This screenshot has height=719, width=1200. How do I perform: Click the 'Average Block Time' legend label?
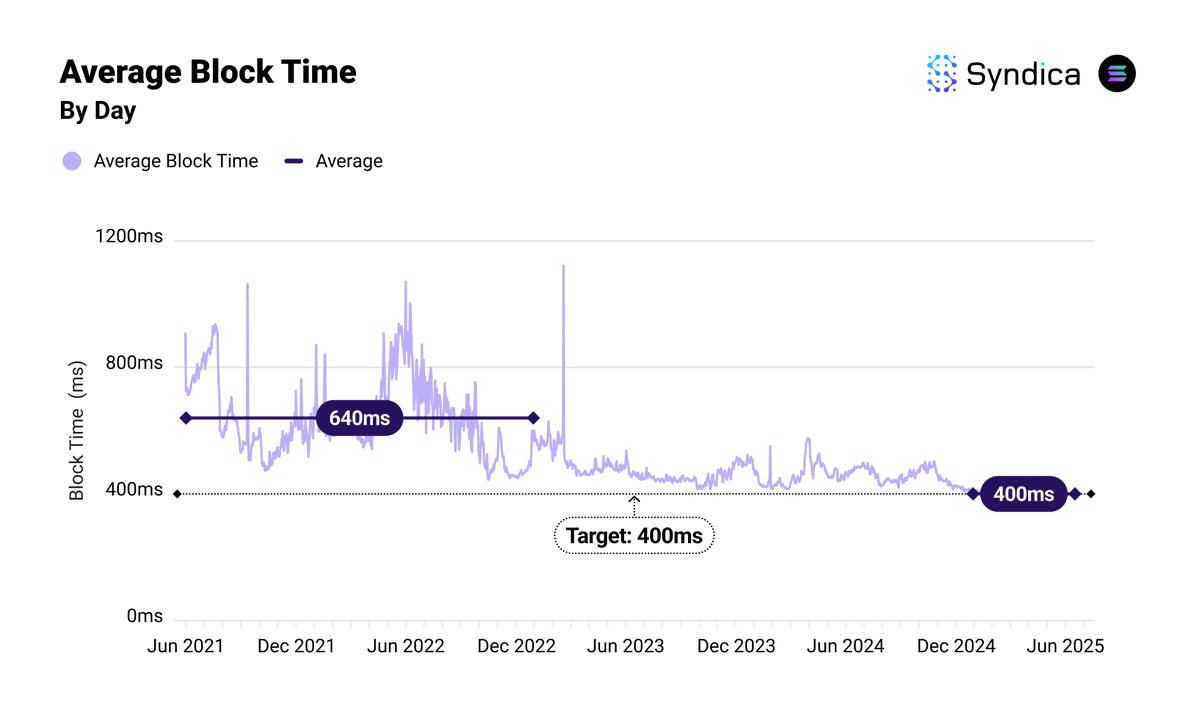pos(176,161)
